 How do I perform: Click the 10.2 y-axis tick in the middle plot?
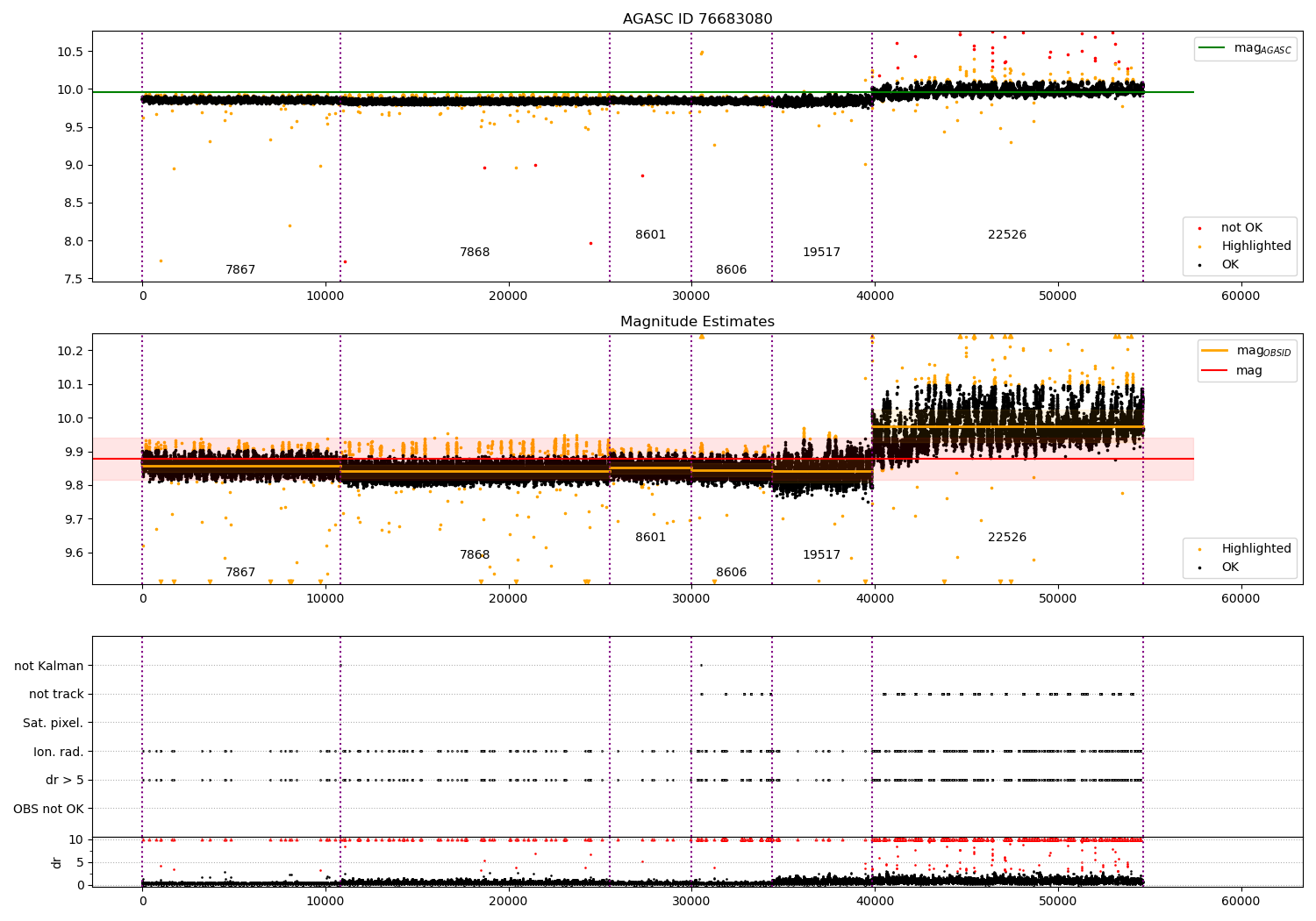(70, 351)
